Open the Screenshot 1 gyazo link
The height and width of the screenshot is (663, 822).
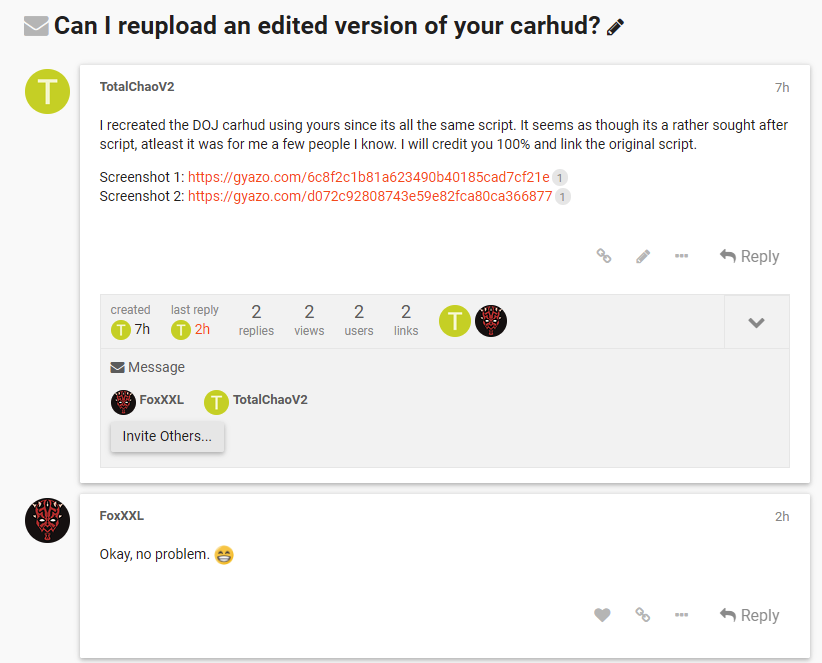click(368, 177)
